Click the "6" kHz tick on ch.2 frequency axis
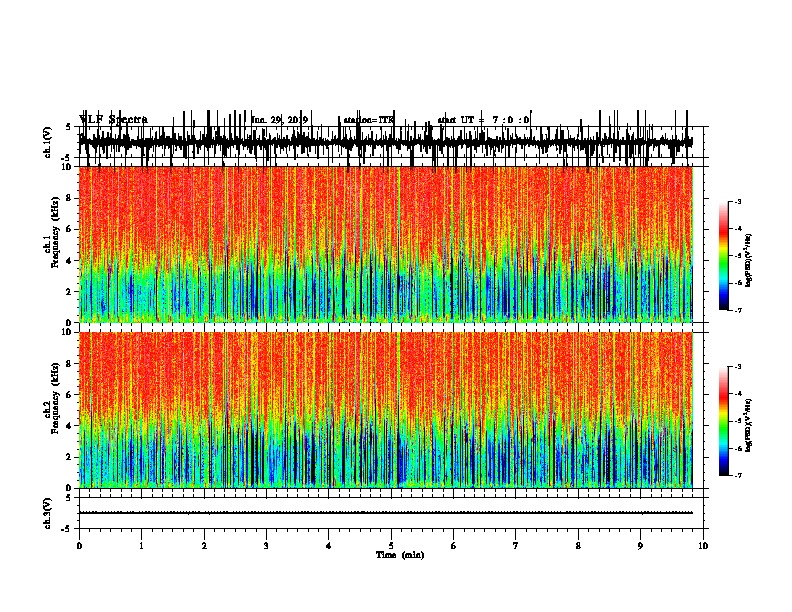 tap(70, 395)
